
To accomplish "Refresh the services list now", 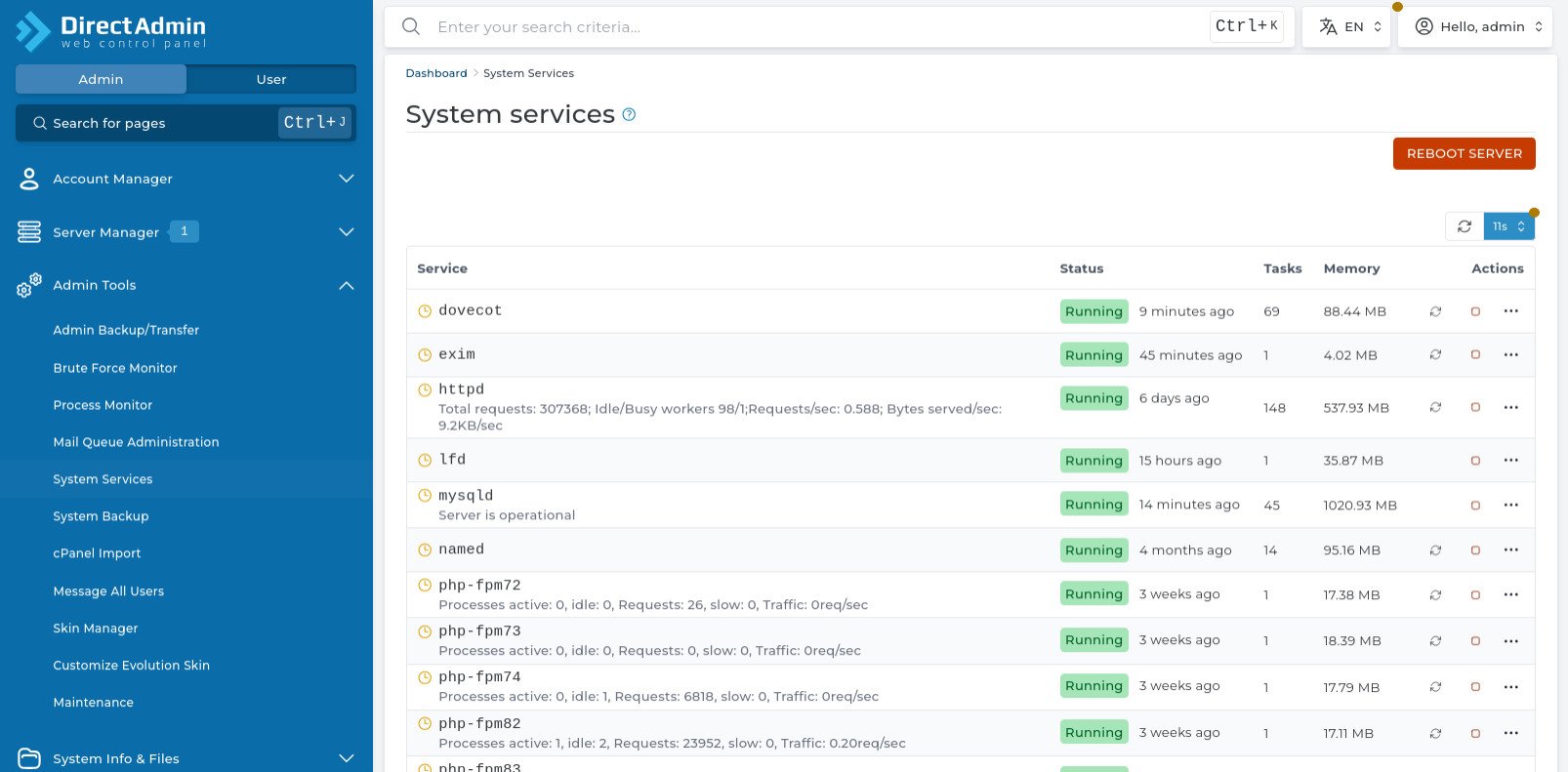I will pyautogui.click(x=1464, y=226).
